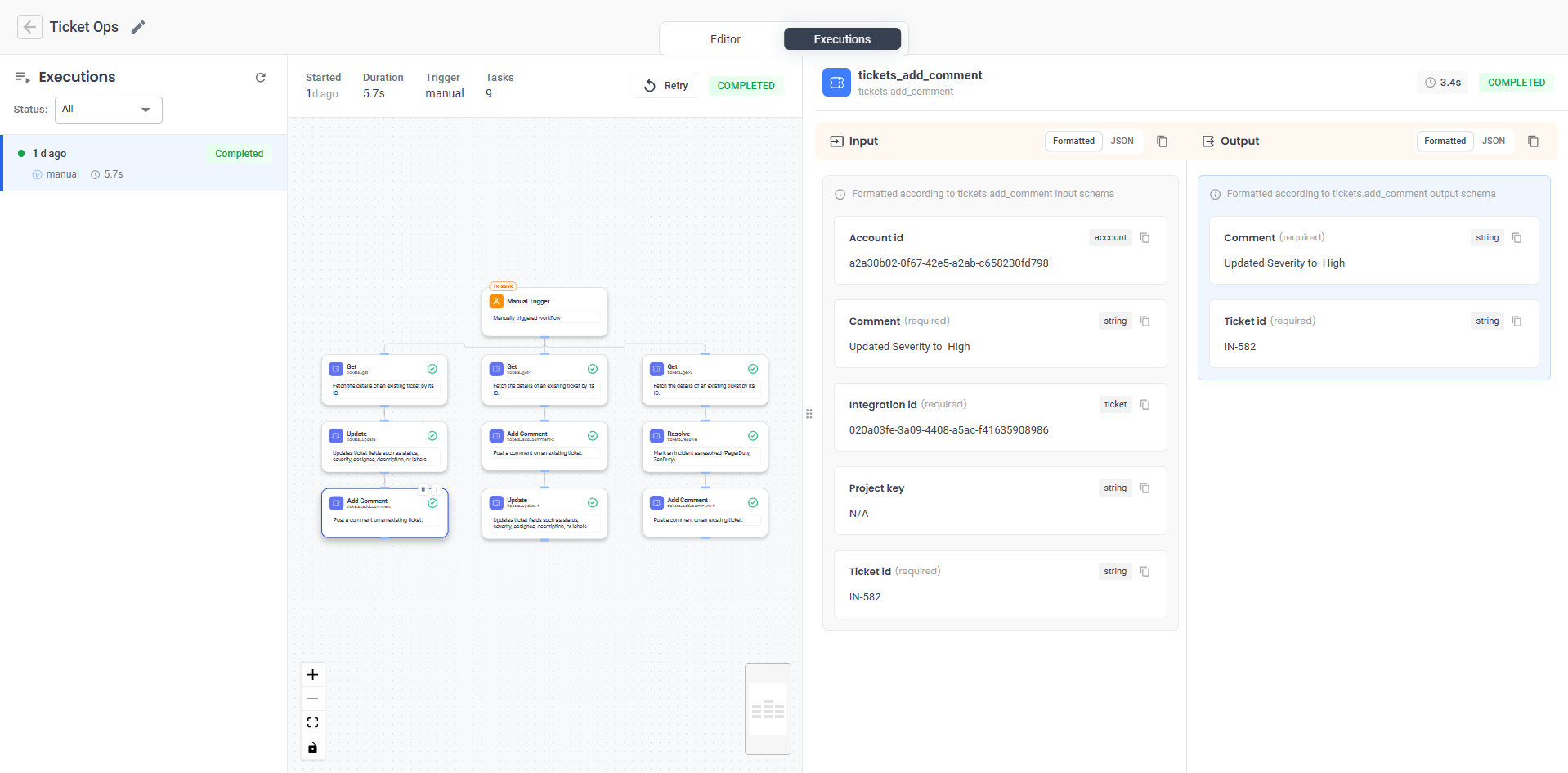Refresh the executions list
Viewport: 1568px width, 773px height.
(260, 77)
